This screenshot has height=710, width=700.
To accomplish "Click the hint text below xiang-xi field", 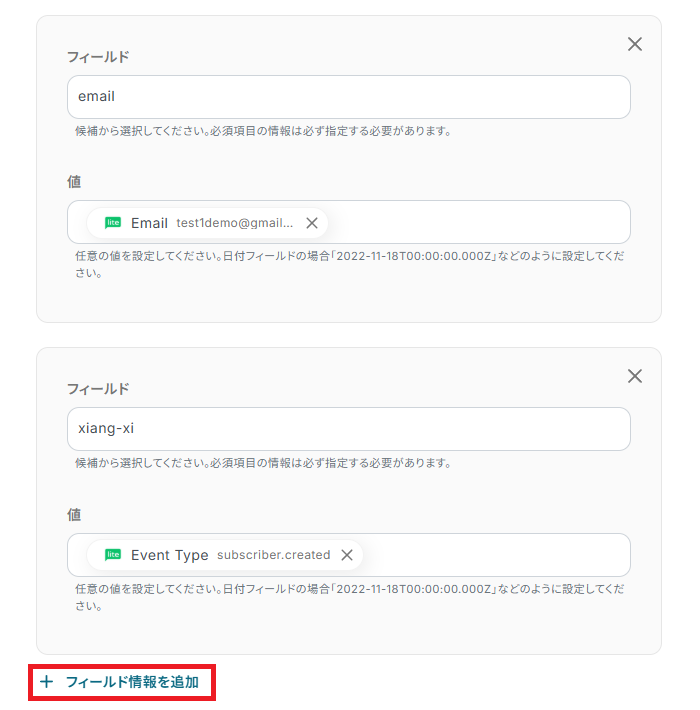I will click(x=263, y=463).
